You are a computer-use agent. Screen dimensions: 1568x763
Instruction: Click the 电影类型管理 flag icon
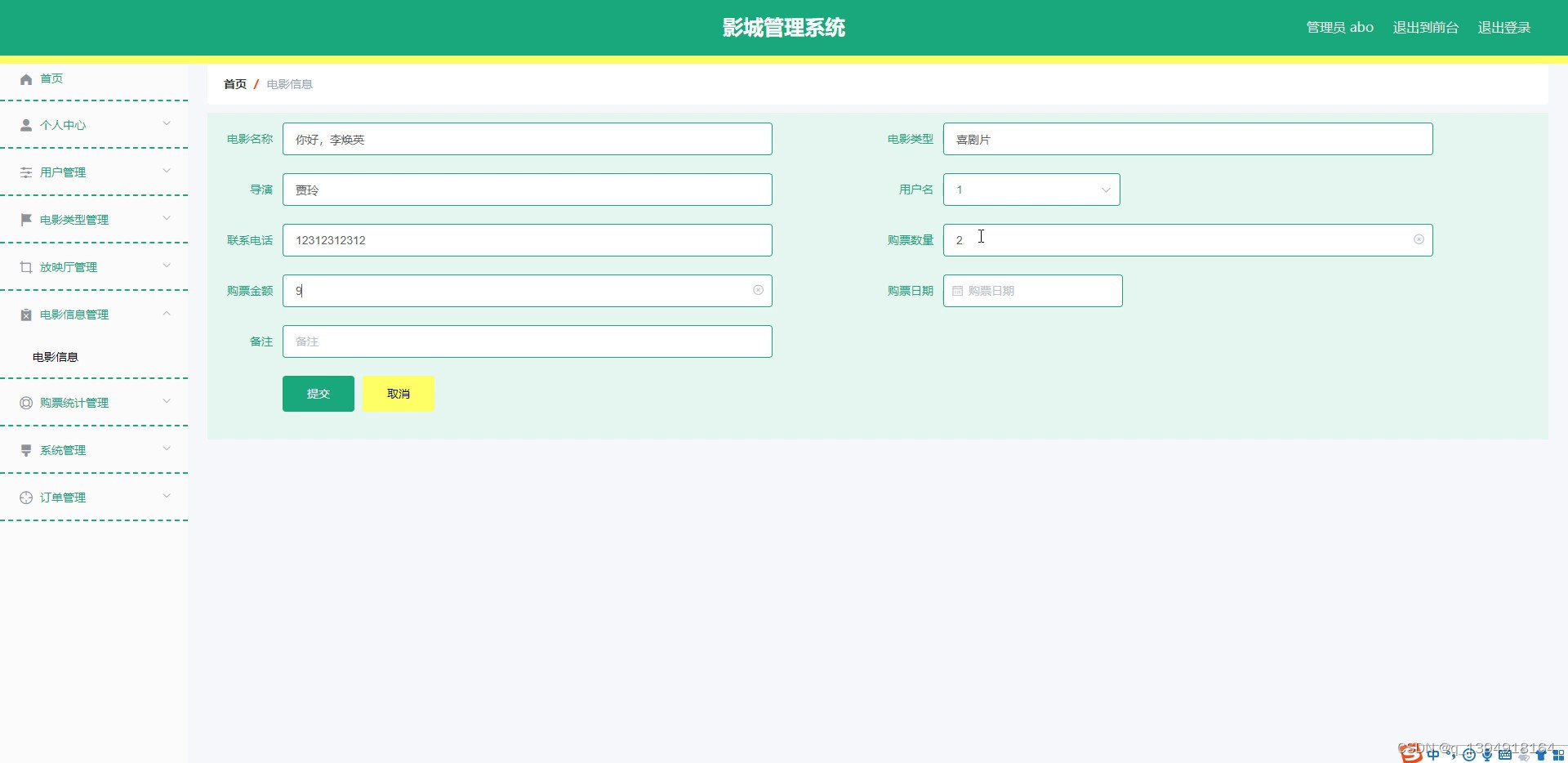tap(26, 220)
